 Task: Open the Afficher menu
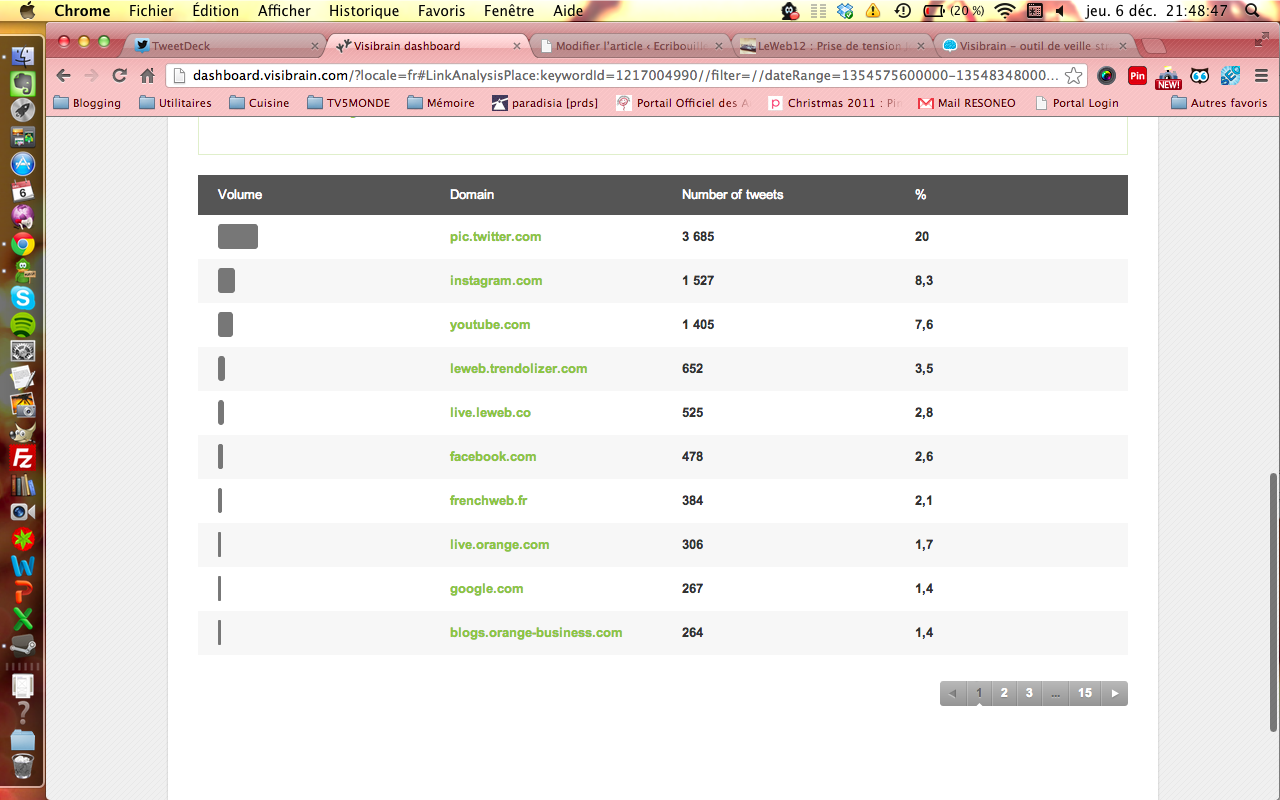pos(285,11)
